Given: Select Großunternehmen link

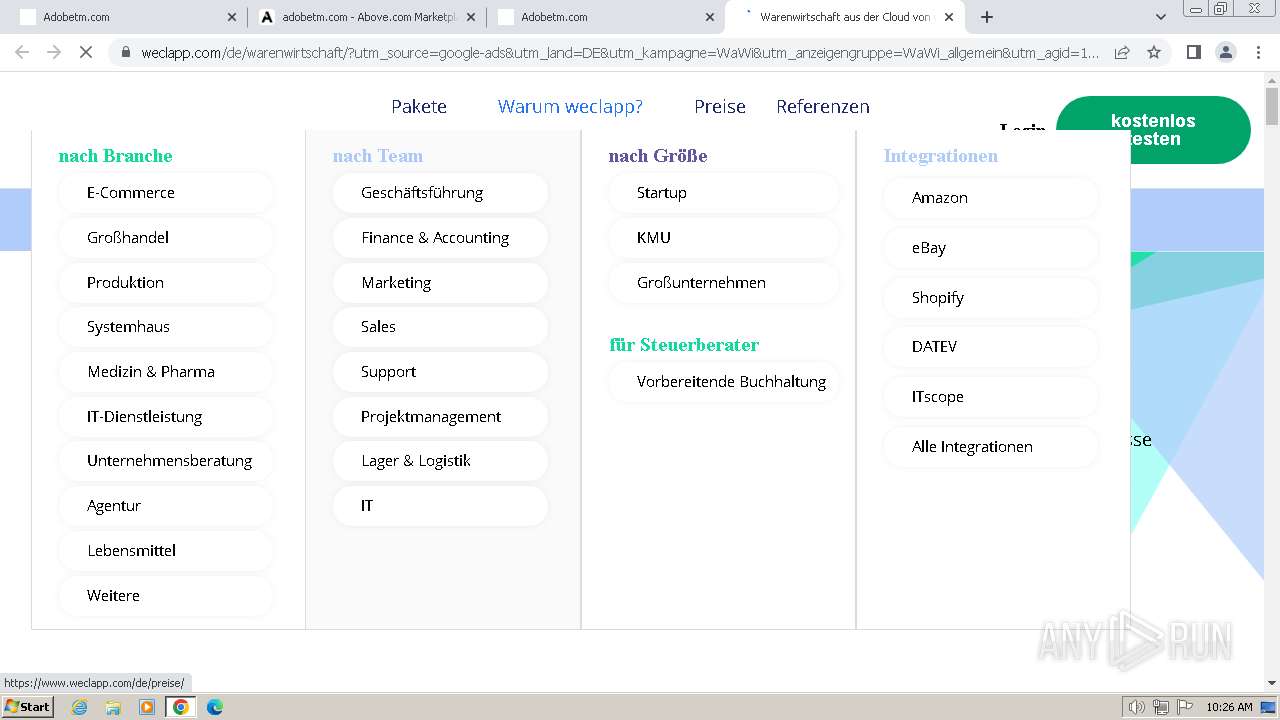Looking at the screenshot, I should (x=724, y=283).
